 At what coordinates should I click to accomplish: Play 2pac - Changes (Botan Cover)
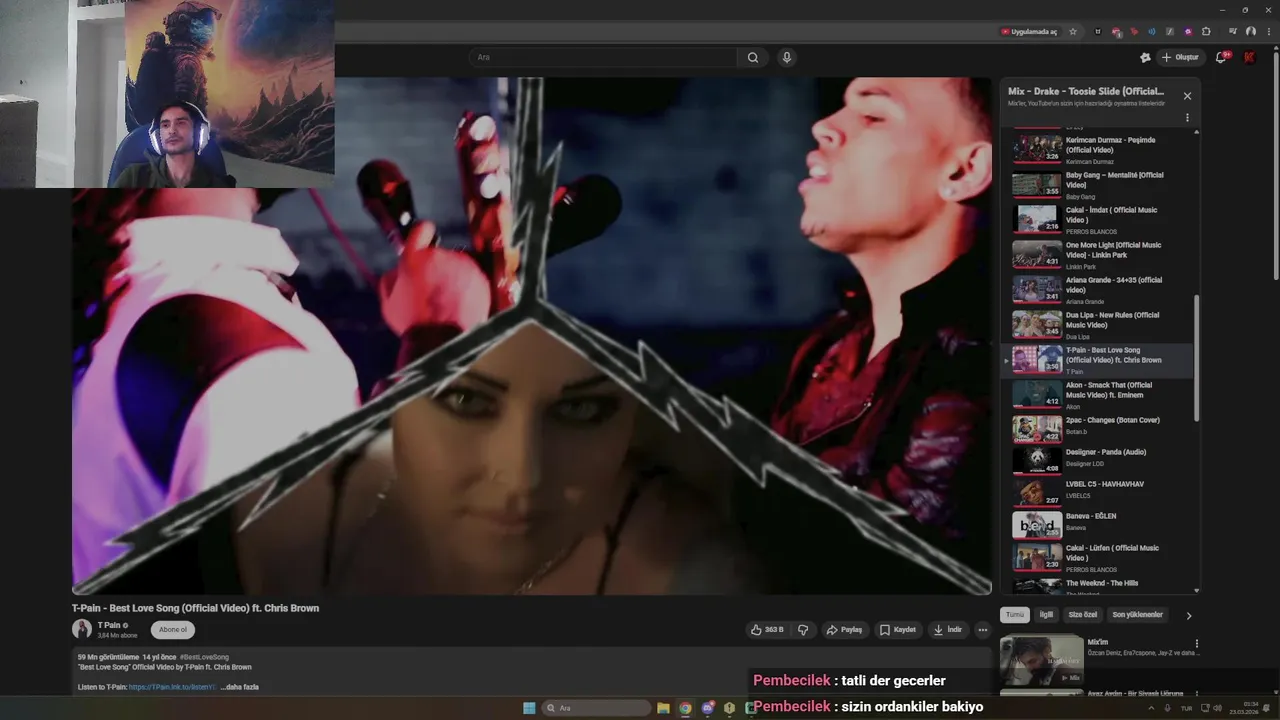pos(1097,428)
